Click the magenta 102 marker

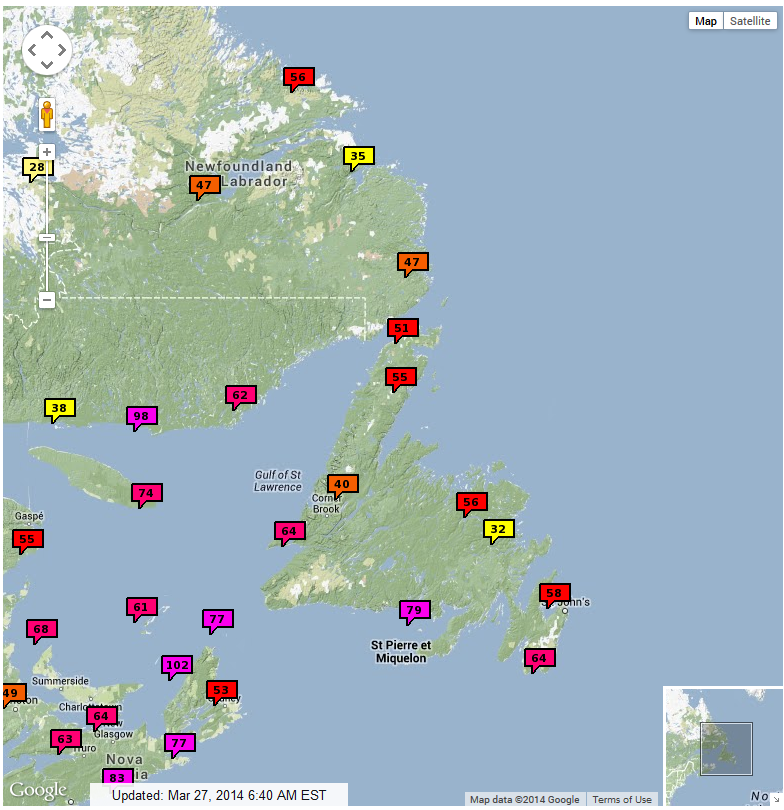tap(177, 665)
